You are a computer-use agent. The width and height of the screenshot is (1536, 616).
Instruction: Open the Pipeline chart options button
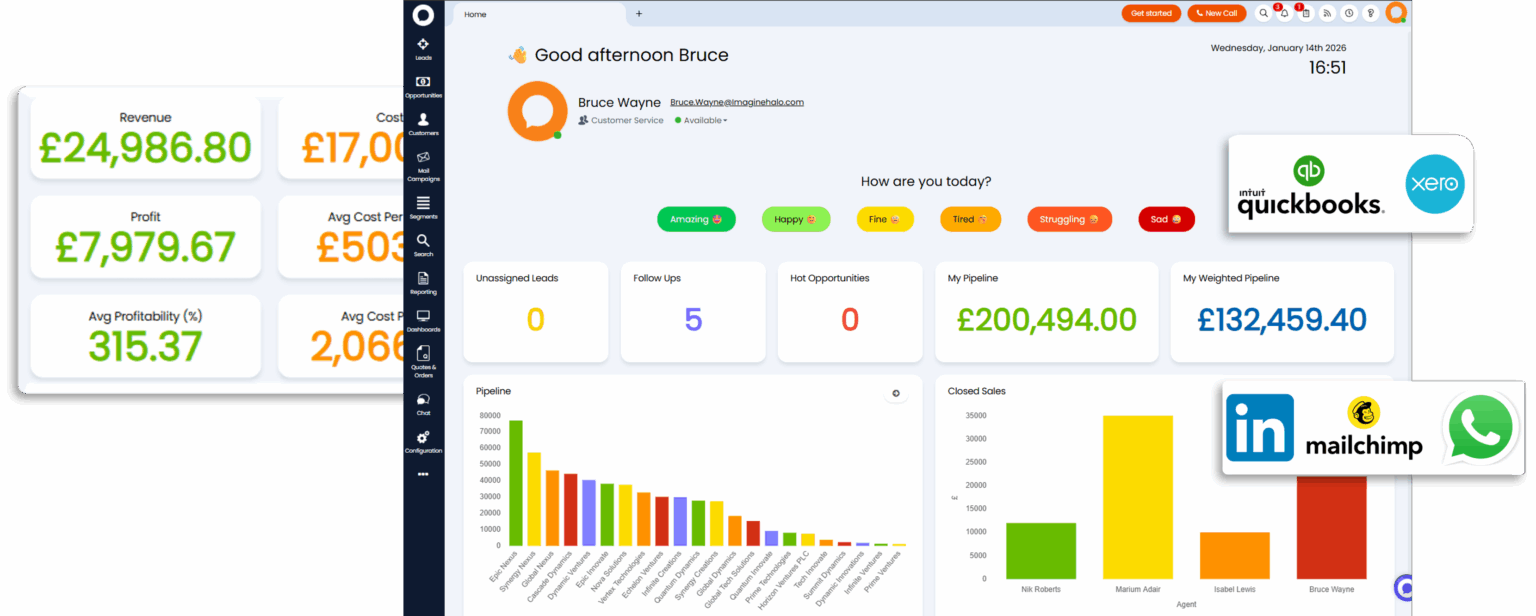click(895, 393)
